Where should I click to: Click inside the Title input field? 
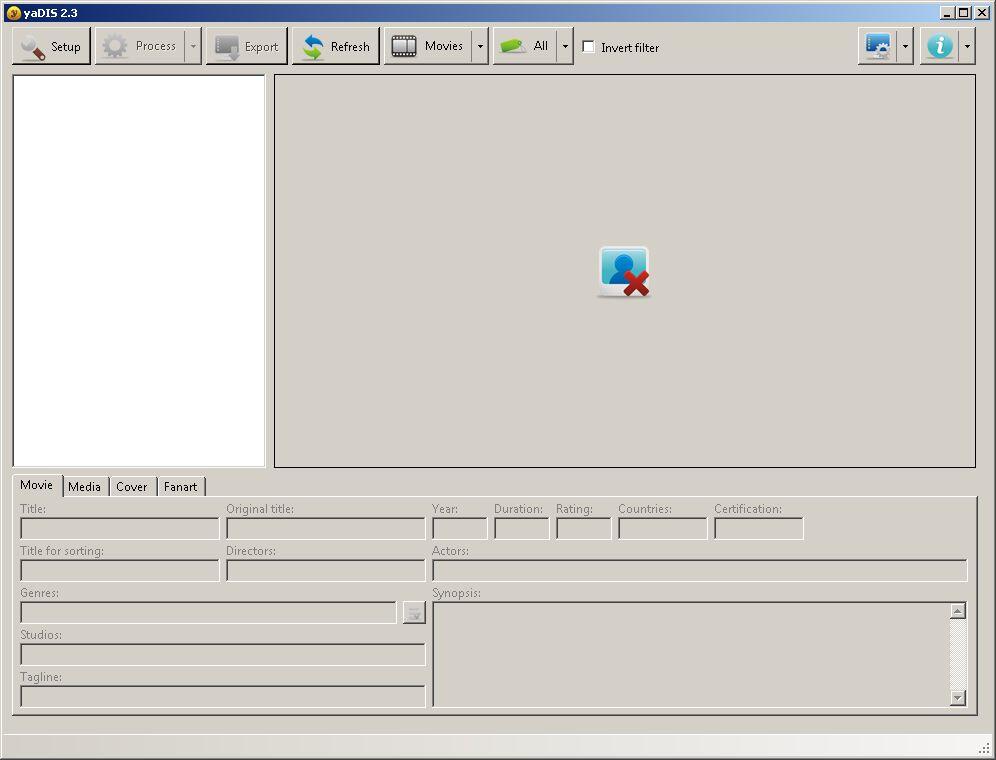(119, 528)
